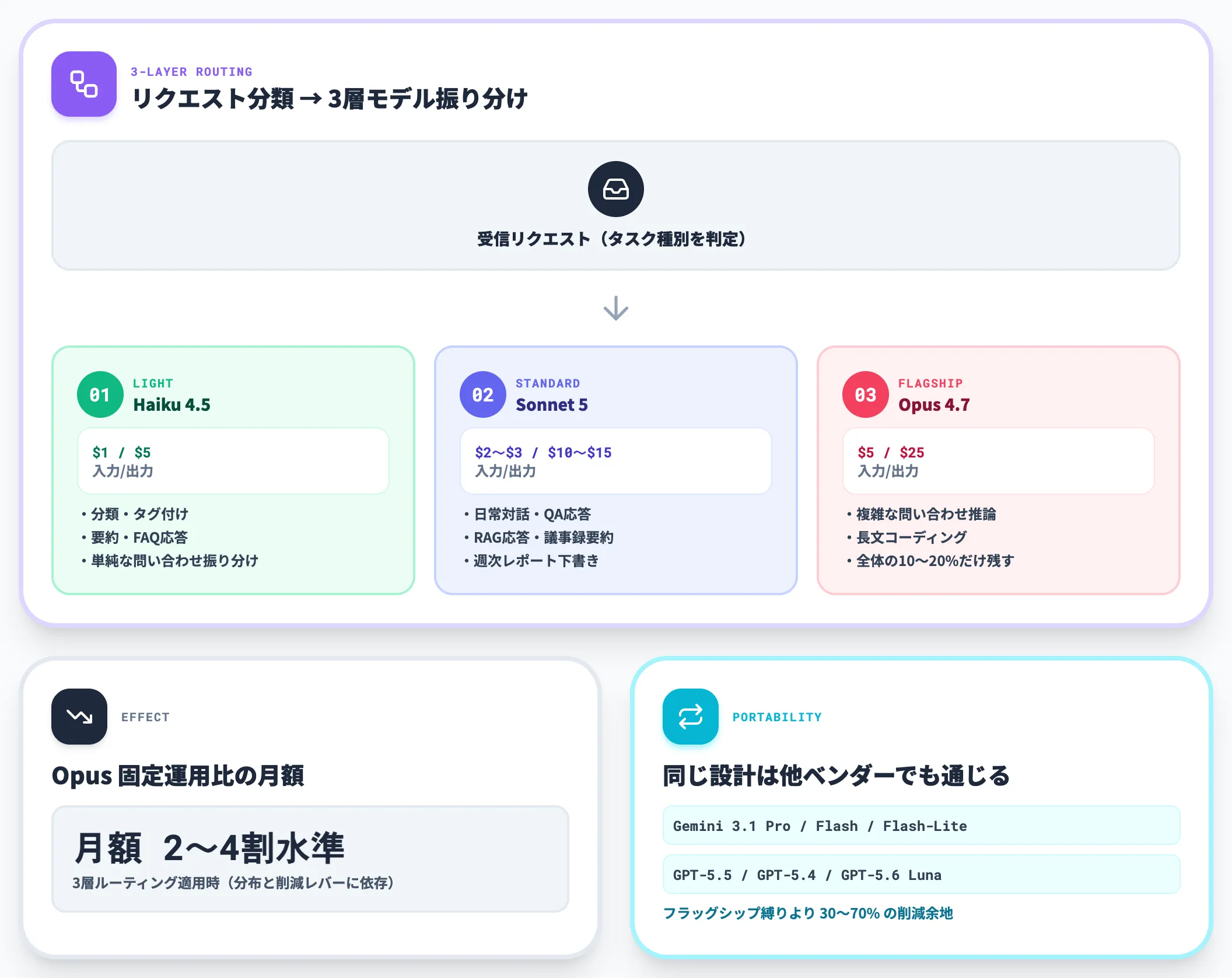The image size is (1232, 978).
Task: Click the '月額 2〜4割水準' figure
Action: click(209, 848)
